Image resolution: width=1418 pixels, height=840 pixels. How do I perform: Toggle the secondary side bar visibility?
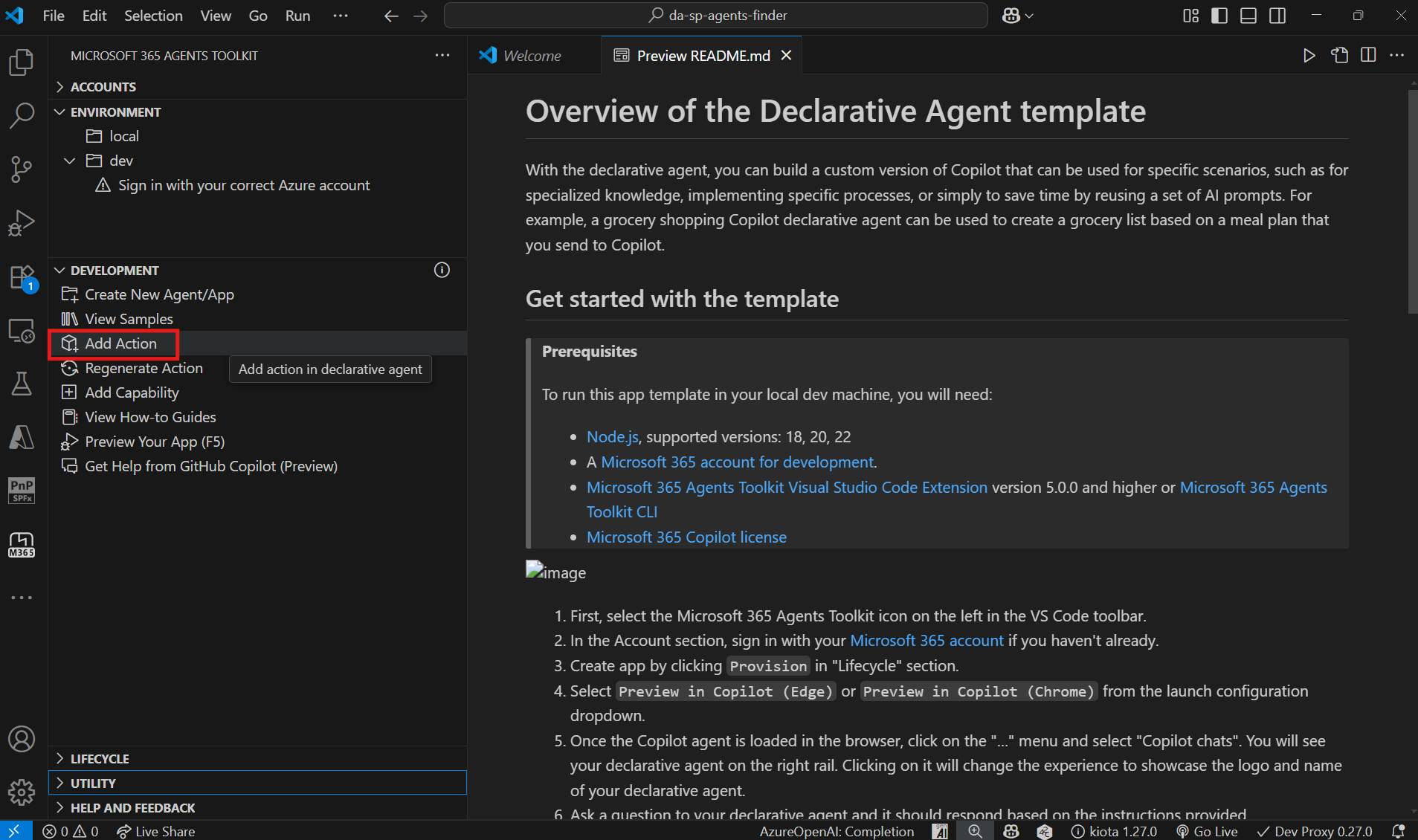click(1277, 16)
